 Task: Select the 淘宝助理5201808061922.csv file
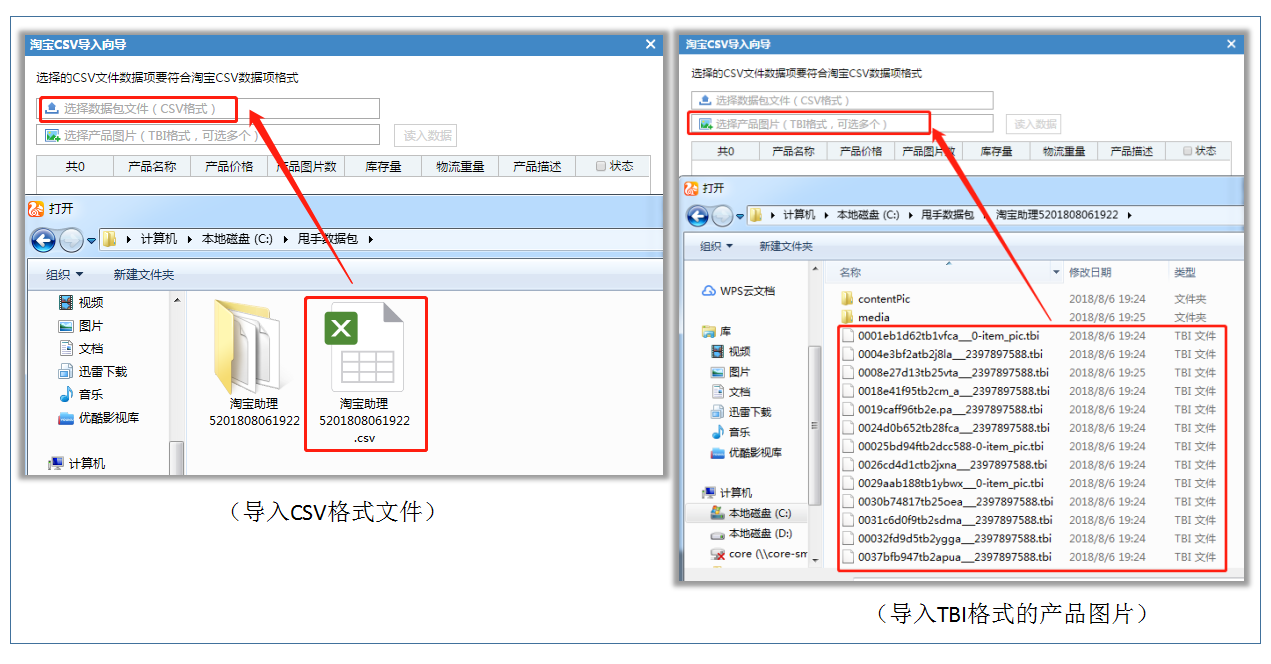364,372
